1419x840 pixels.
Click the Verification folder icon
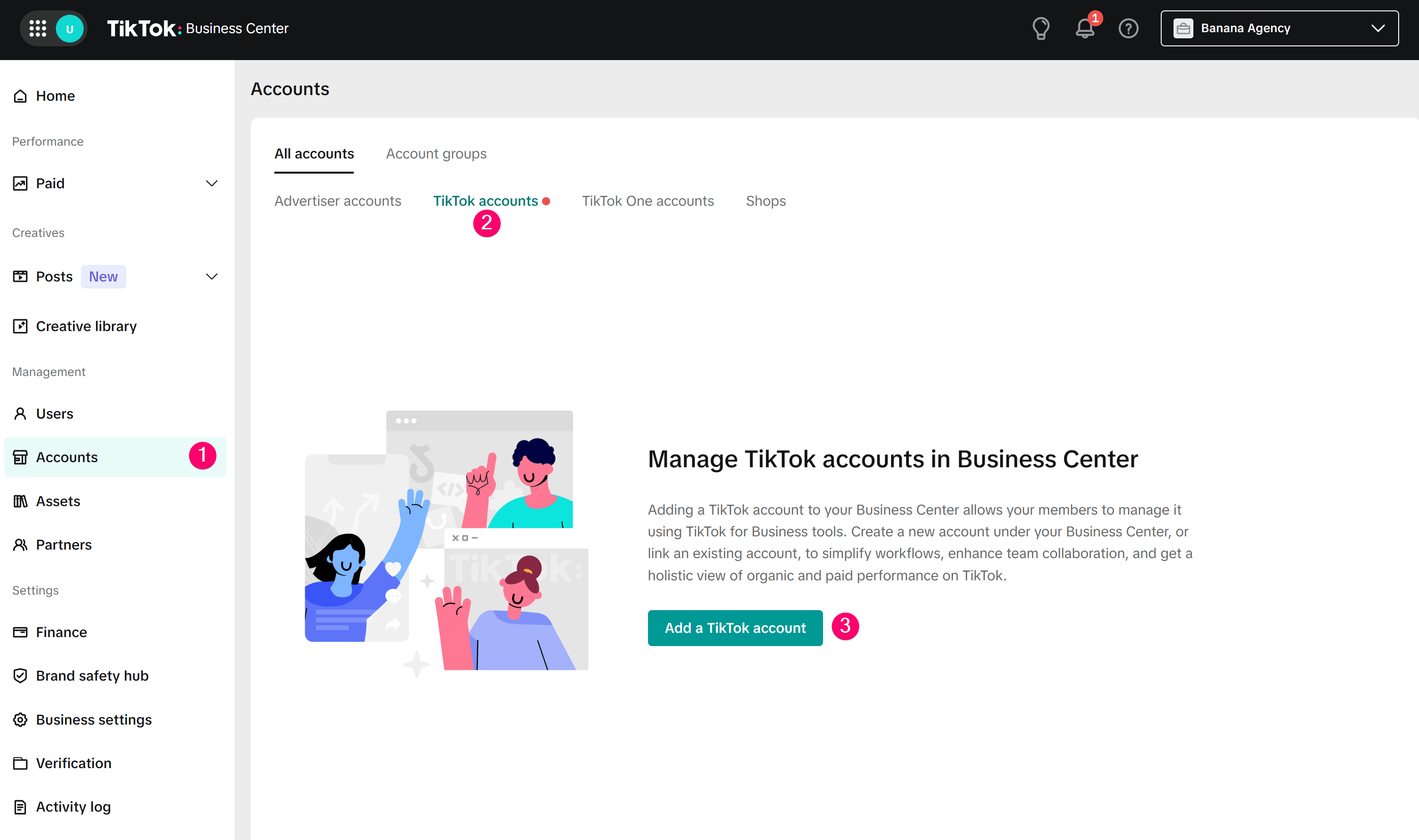20,763
